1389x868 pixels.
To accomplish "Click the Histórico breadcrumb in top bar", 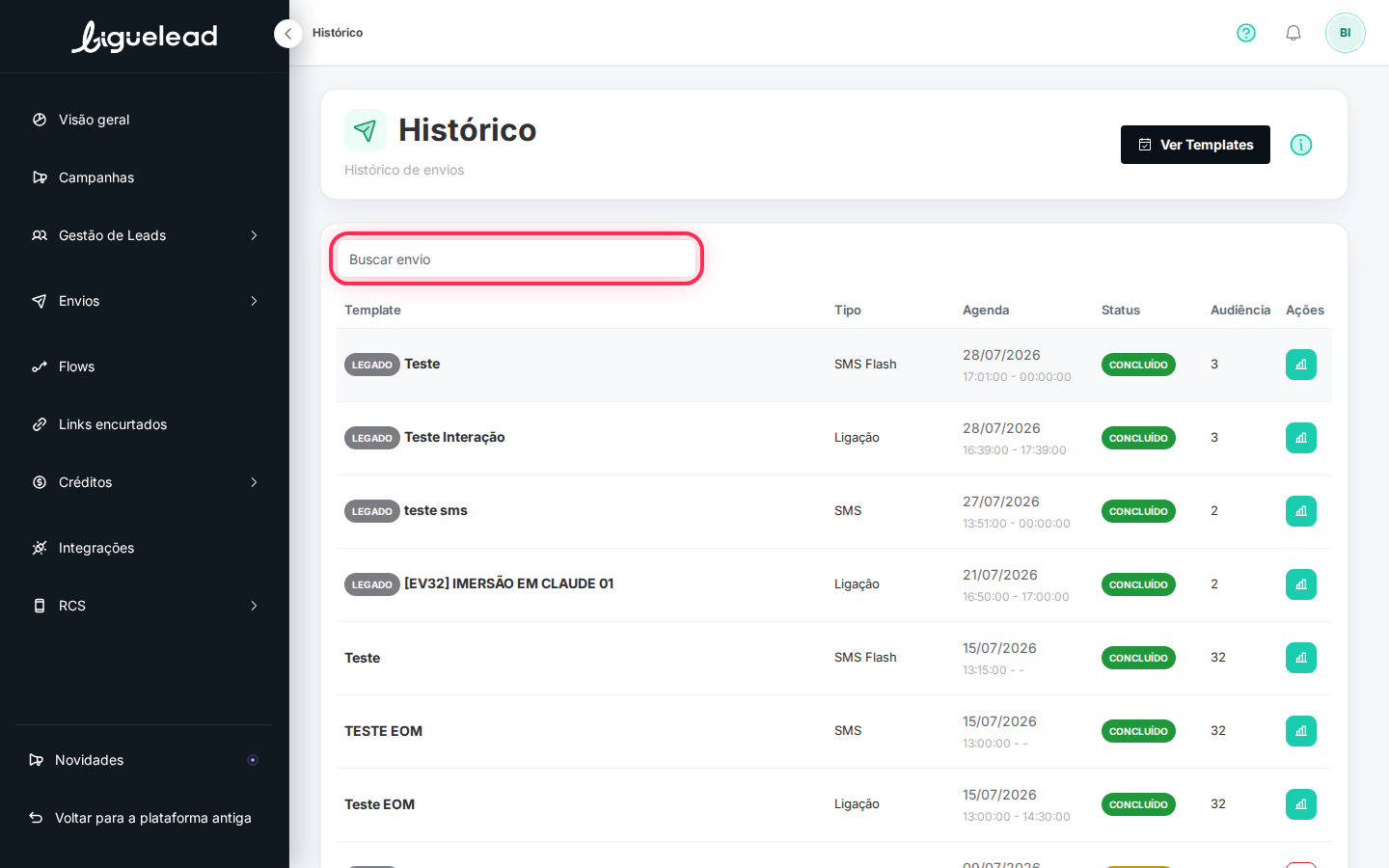I will (x=338, y=33).
